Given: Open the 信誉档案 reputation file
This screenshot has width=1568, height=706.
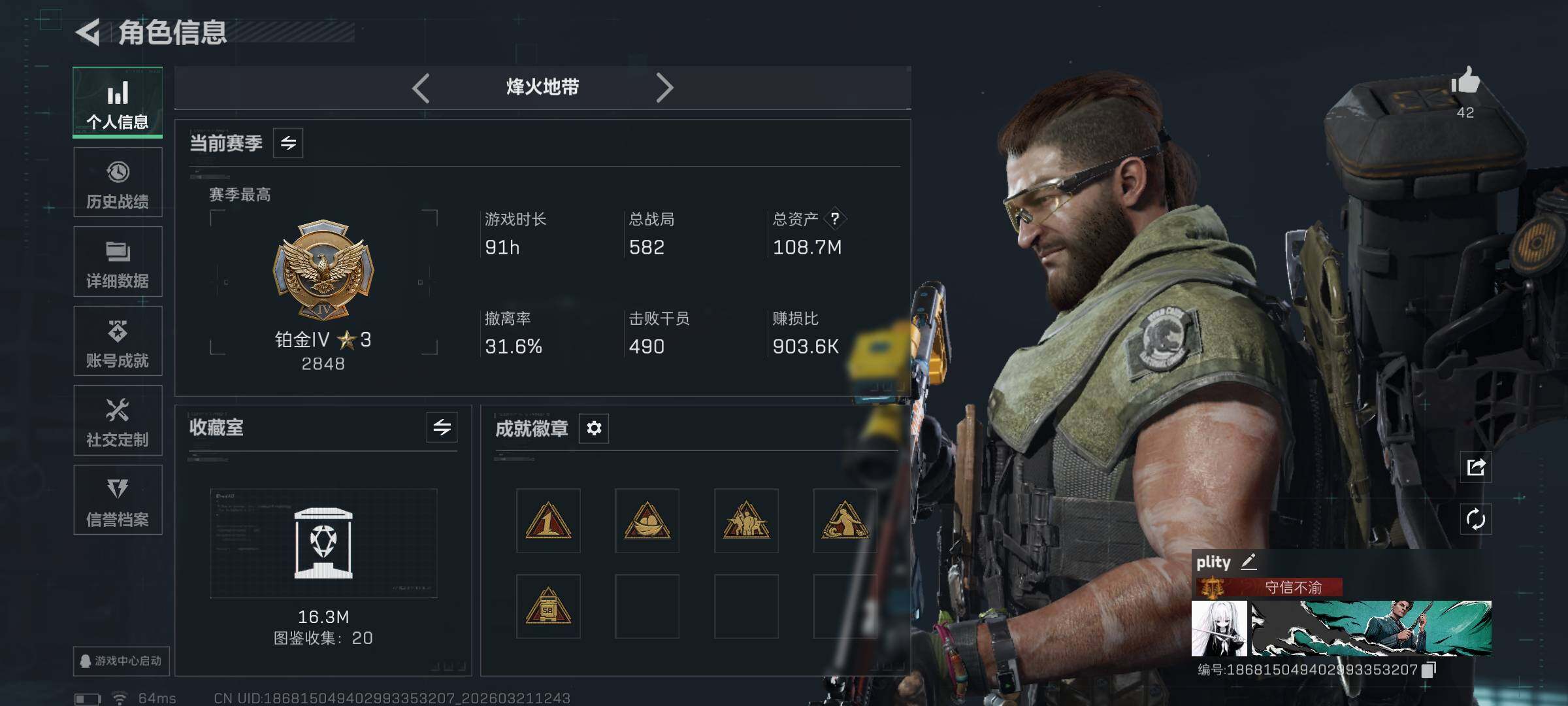Looking at the screenshot, I should coord(118,500).
